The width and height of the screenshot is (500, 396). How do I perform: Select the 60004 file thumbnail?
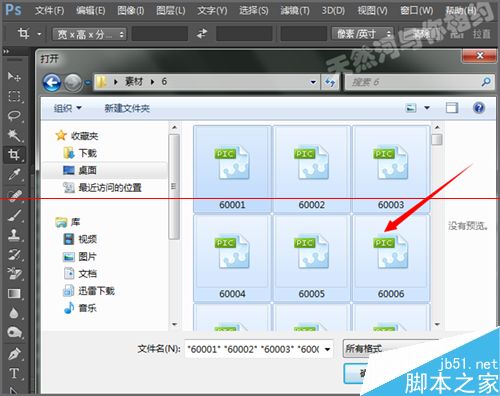click(x=232, y=258)
